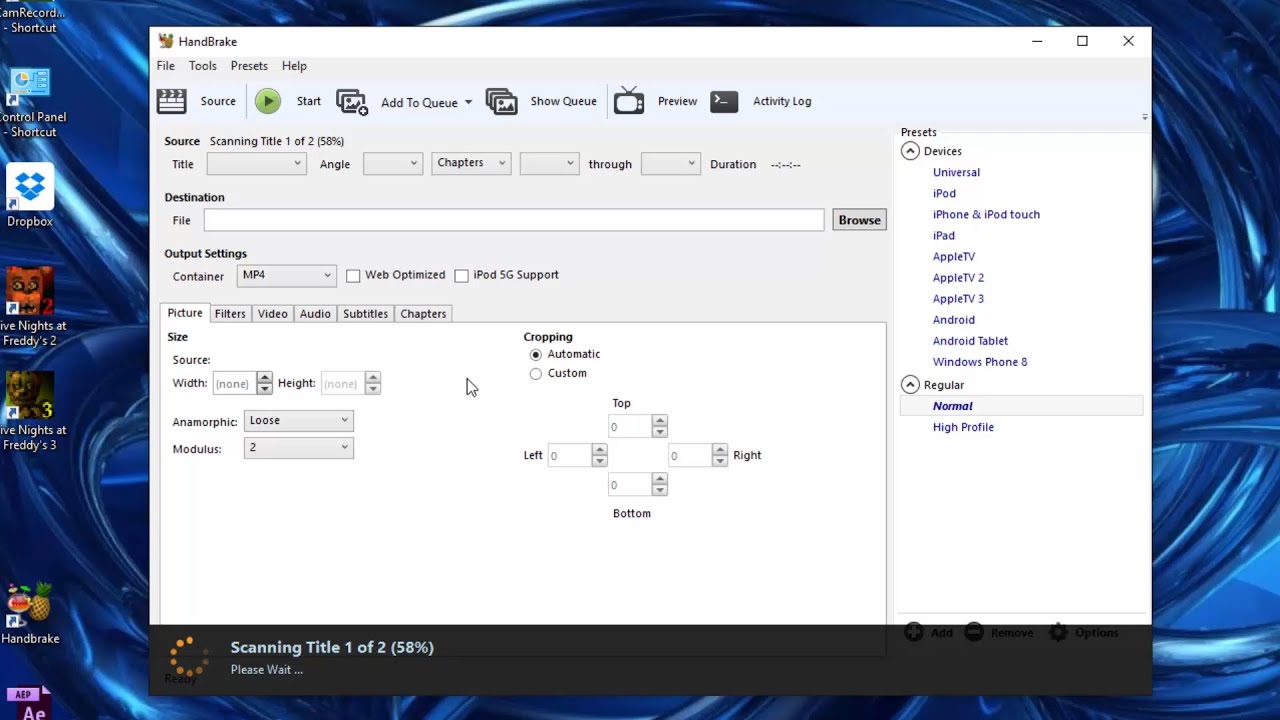Switch to the Video tab
The image size is (1280, 720).
(273, 314)
